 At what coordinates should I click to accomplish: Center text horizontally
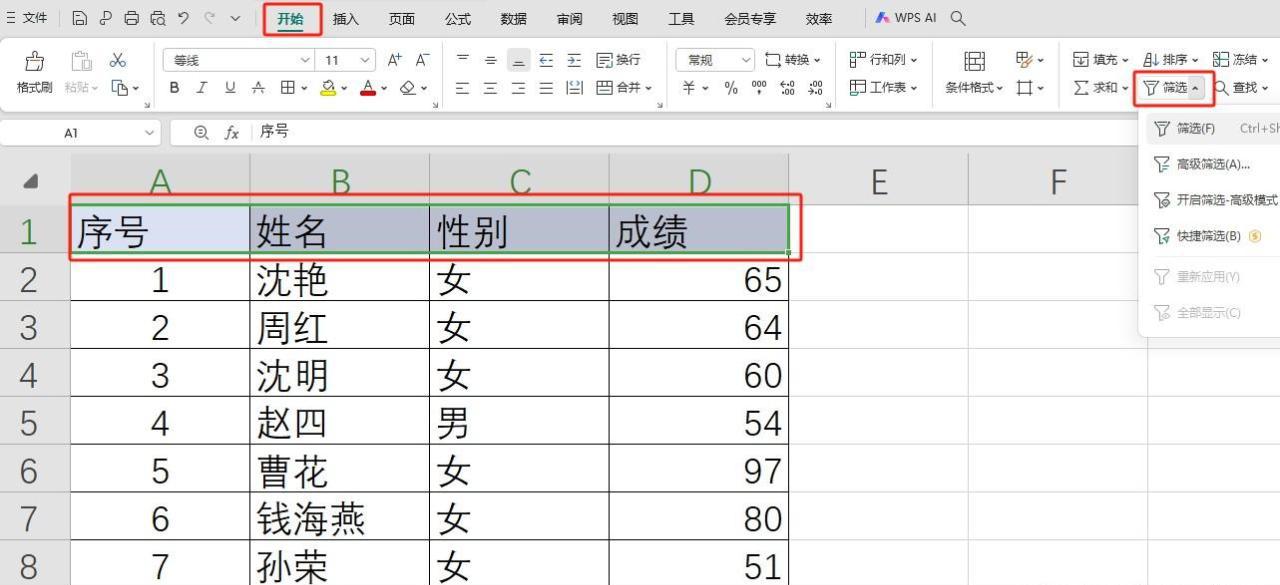(x=490, y=88)
